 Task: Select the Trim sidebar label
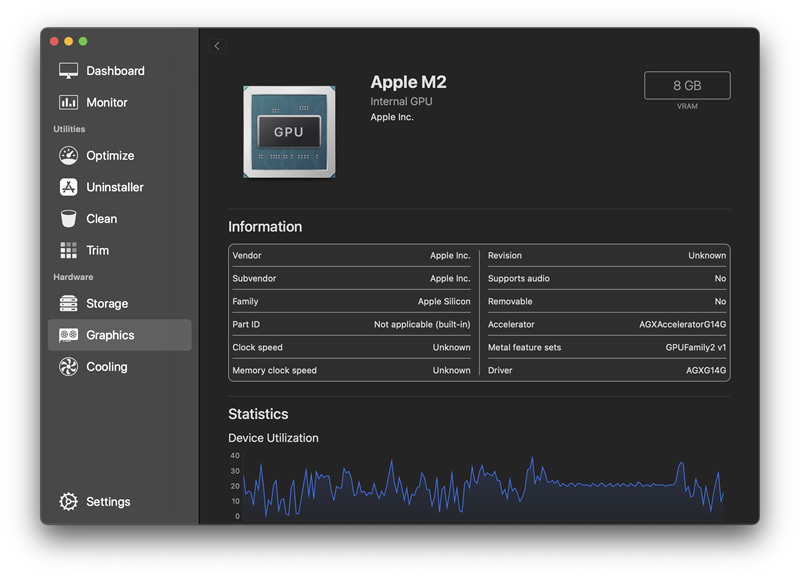pos(97,250)
